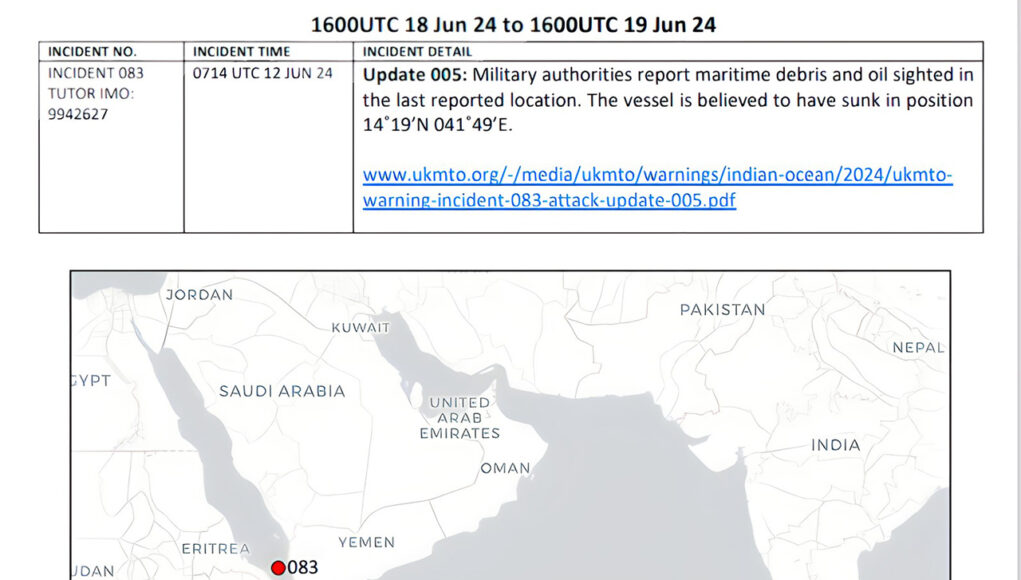Click the INDIA label on the map
Image resolution: width=1021 pixels, height=580 pixels.
point(835,445)
